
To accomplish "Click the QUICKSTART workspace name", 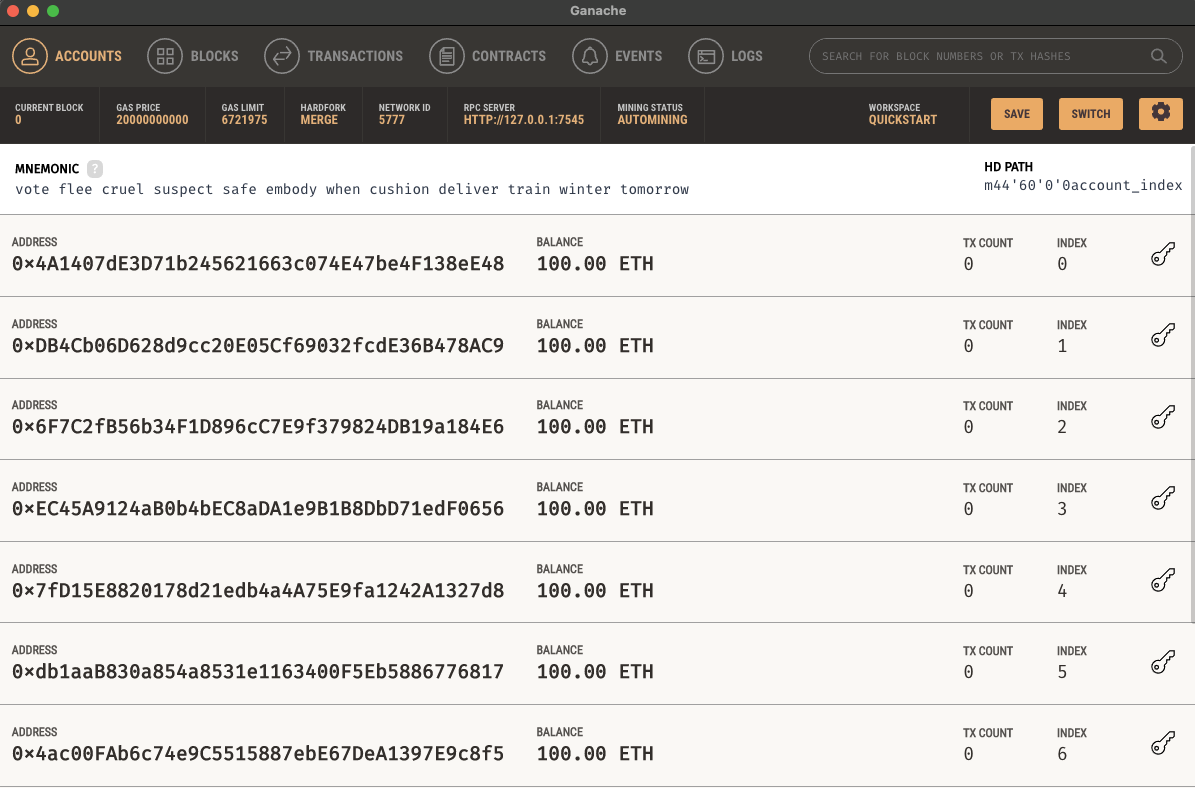I will [902, 120].
